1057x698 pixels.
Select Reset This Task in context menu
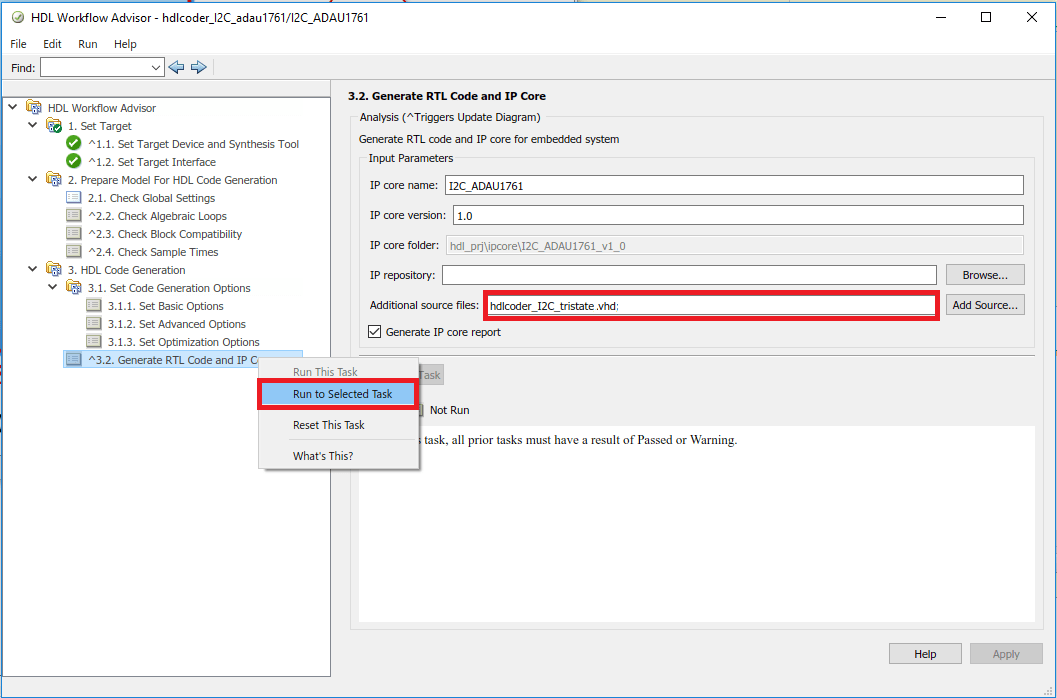pyautogui.click(x=328, y=425)
